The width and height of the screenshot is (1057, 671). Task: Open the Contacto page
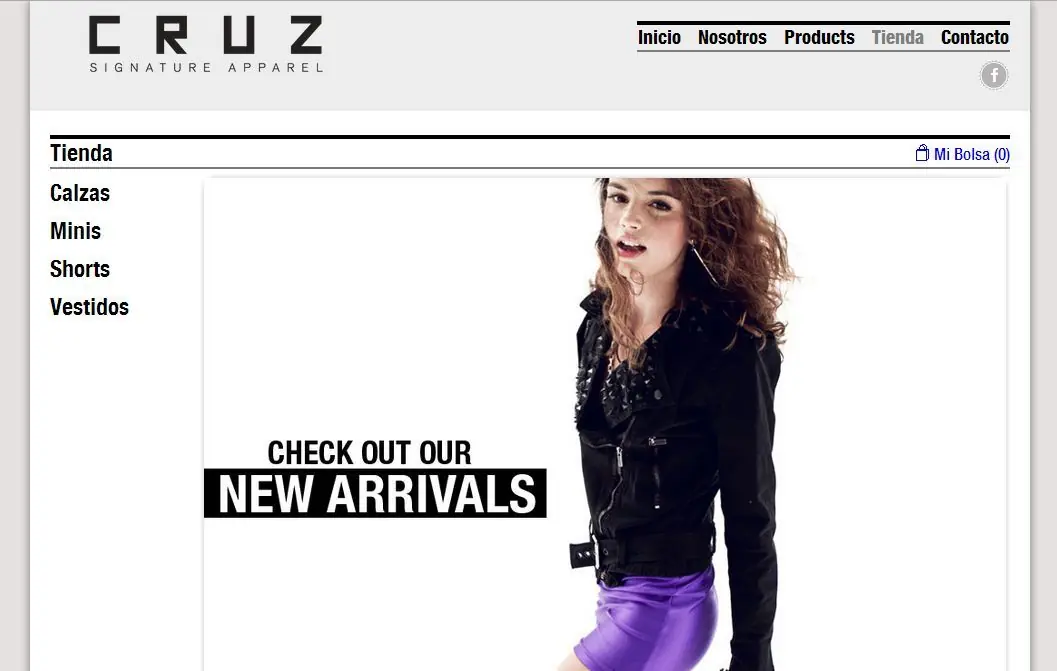coord(975,37)
